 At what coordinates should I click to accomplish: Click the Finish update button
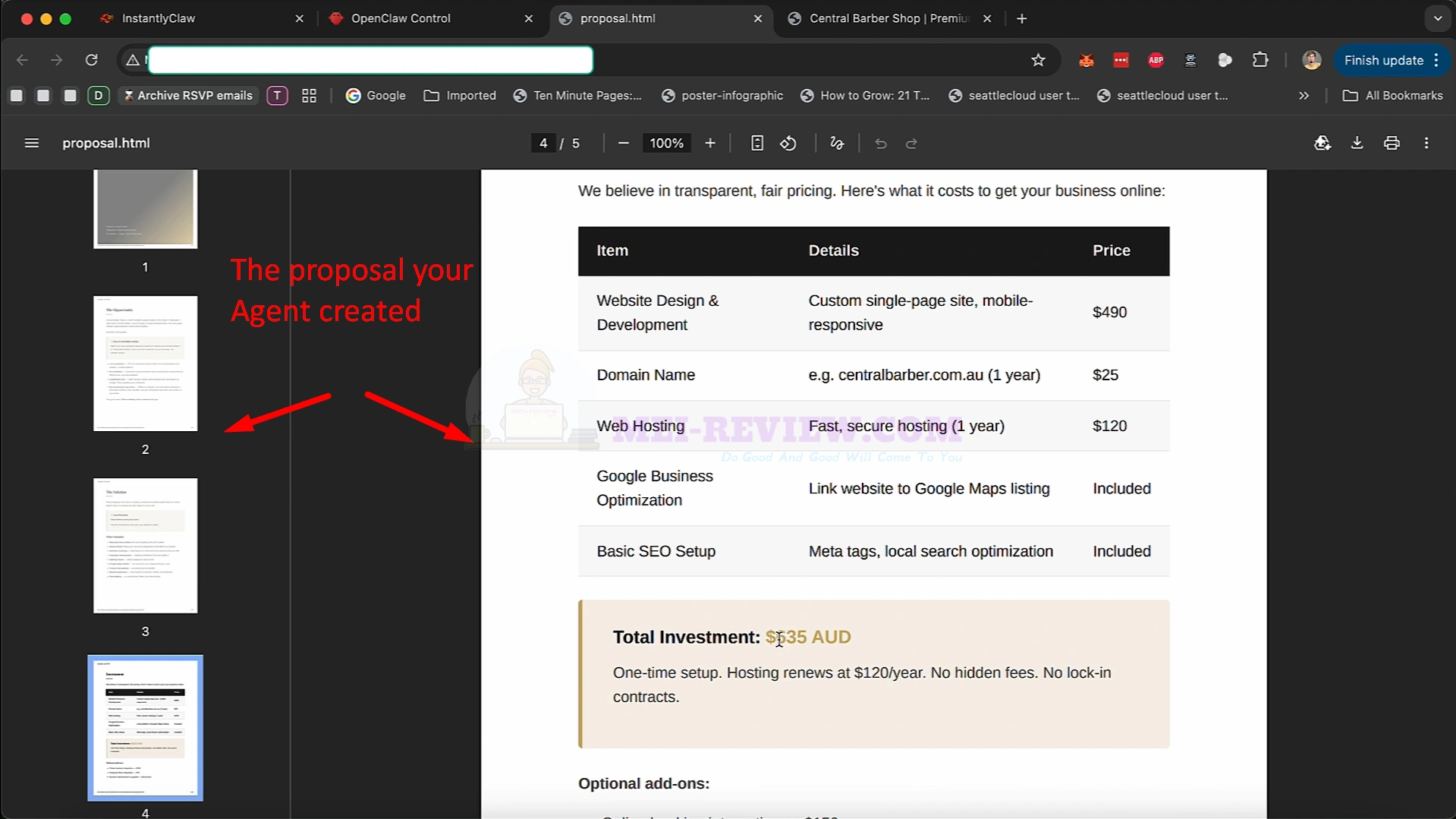tap(1392, 60)
